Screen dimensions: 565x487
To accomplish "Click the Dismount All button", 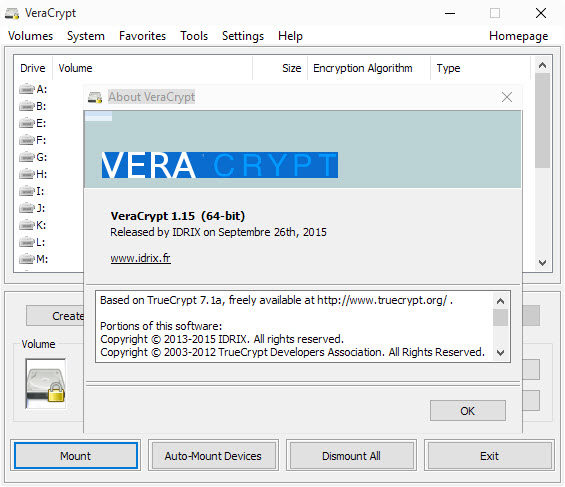I will pyautogui.click(x=351, y=456).
